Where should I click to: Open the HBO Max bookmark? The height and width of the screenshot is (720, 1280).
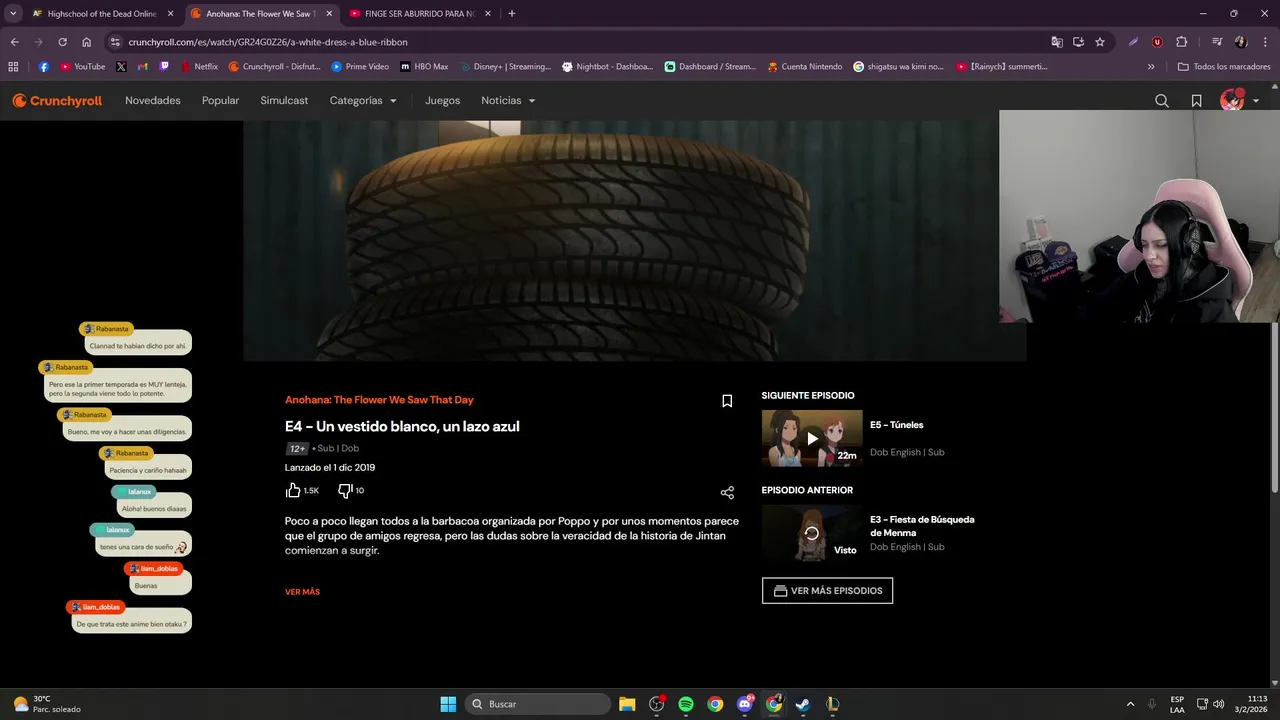point(424,67)
